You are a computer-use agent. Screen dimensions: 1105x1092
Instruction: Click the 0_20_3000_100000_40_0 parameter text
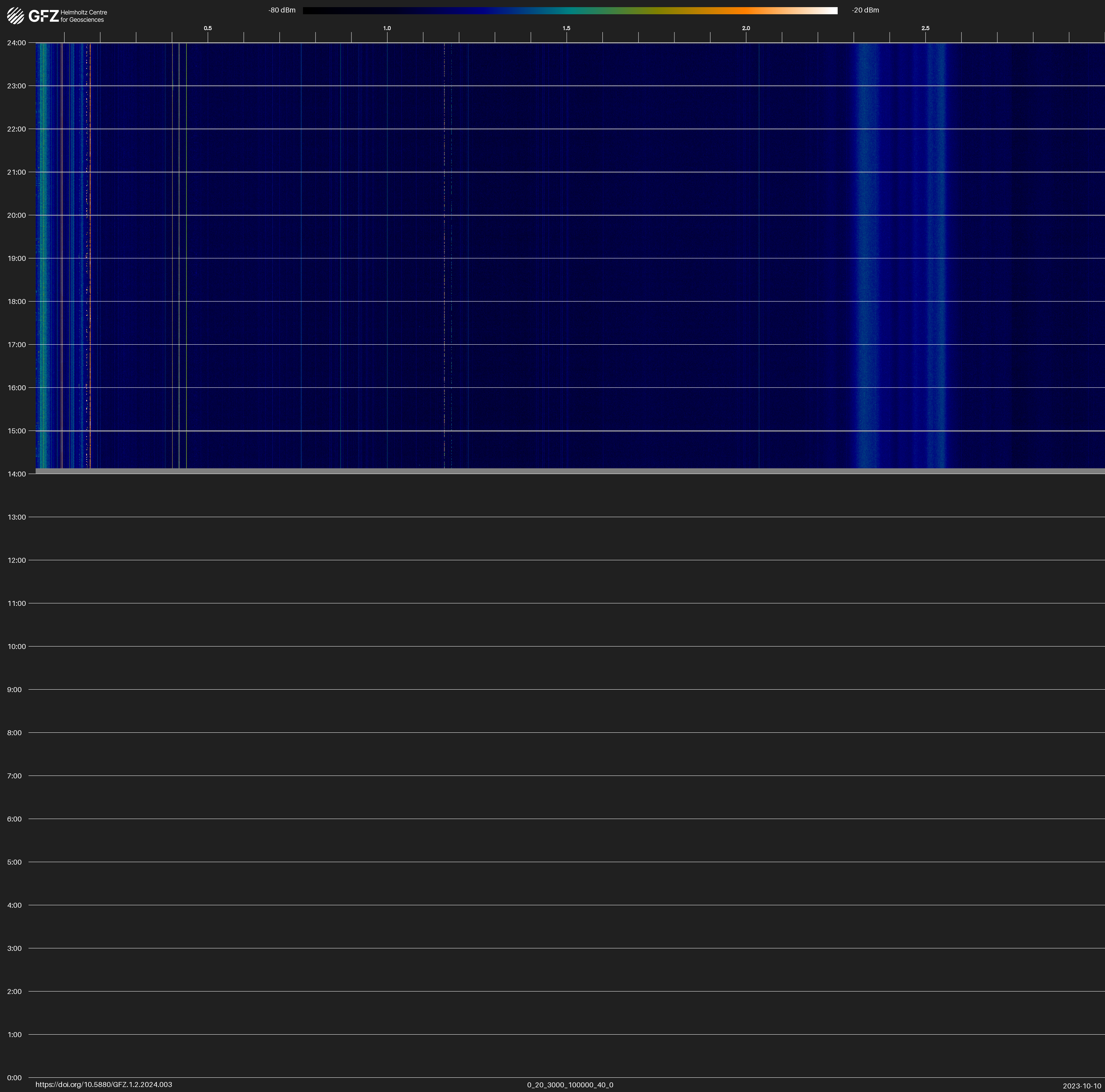pos(570,1085)
